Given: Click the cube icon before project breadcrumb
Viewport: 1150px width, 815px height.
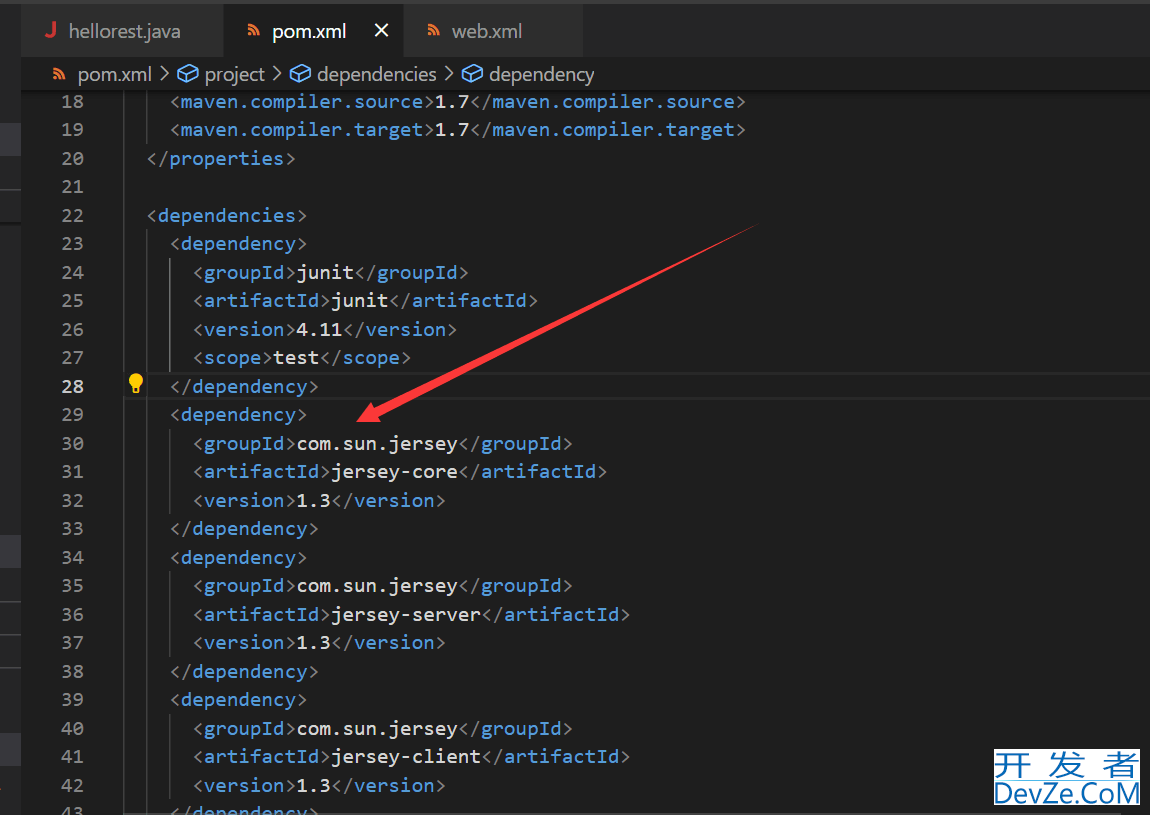Looking at the screenshot, I should click(188, 73).
